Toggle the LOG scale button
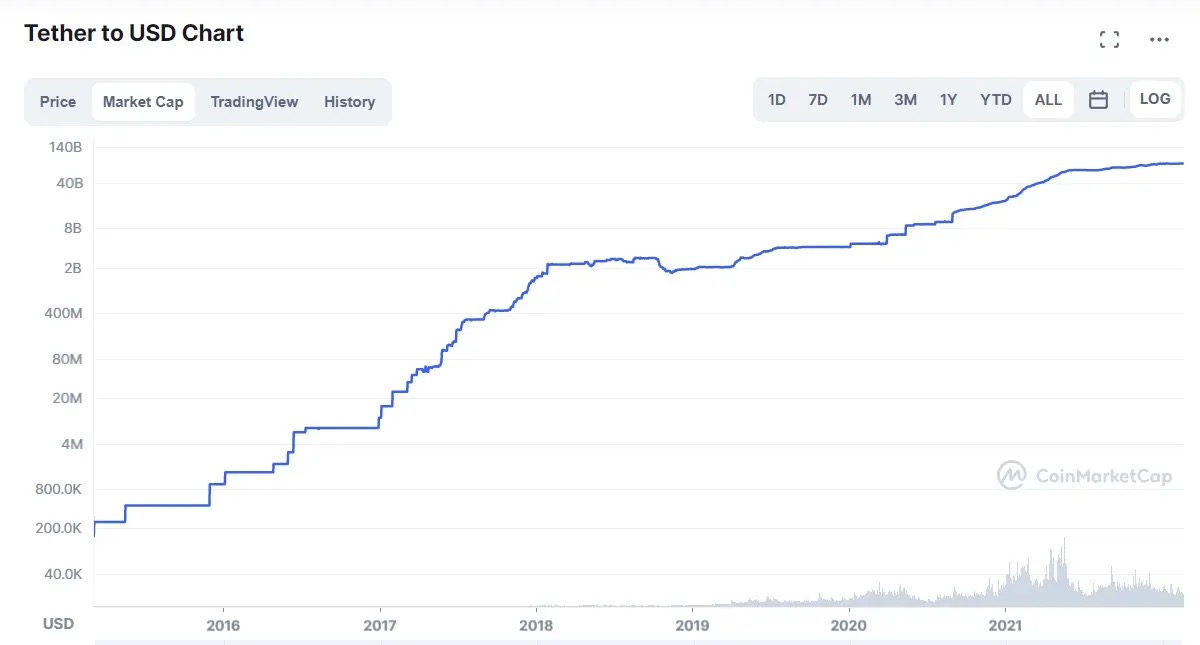The width and height of the screenshot is (1200, 645). pos(1155,99)
